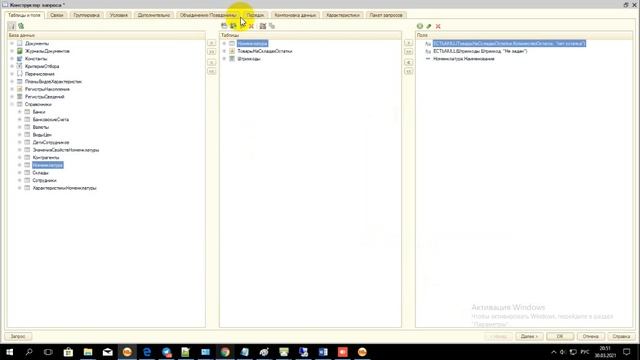
Task: Open Mail app from taskbar
Action: (107, 352)
